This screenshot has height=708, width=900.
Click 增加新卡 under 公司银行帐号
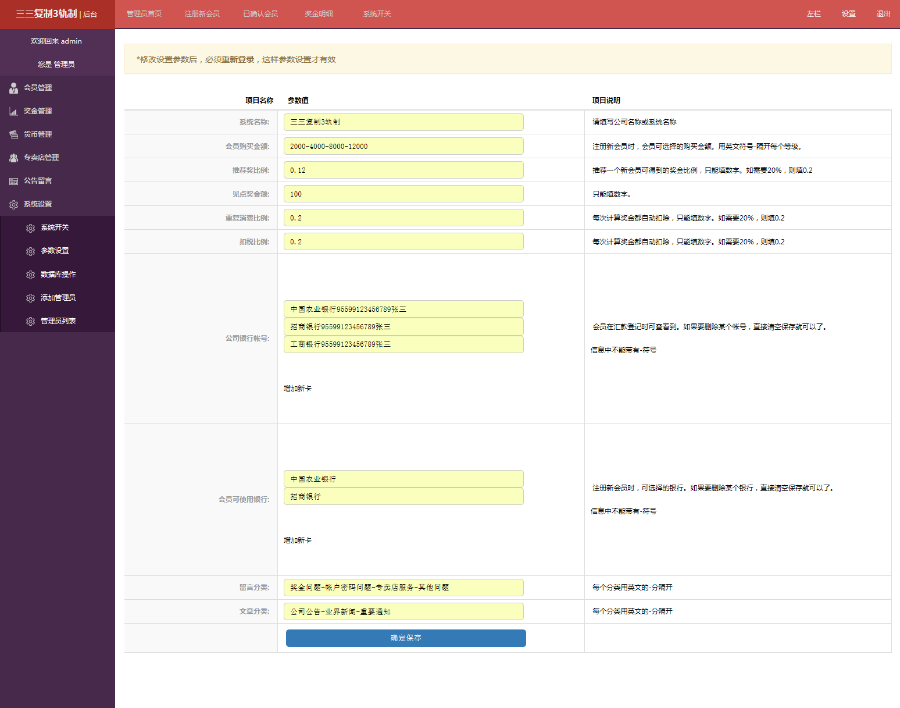[x=298, y=388]
